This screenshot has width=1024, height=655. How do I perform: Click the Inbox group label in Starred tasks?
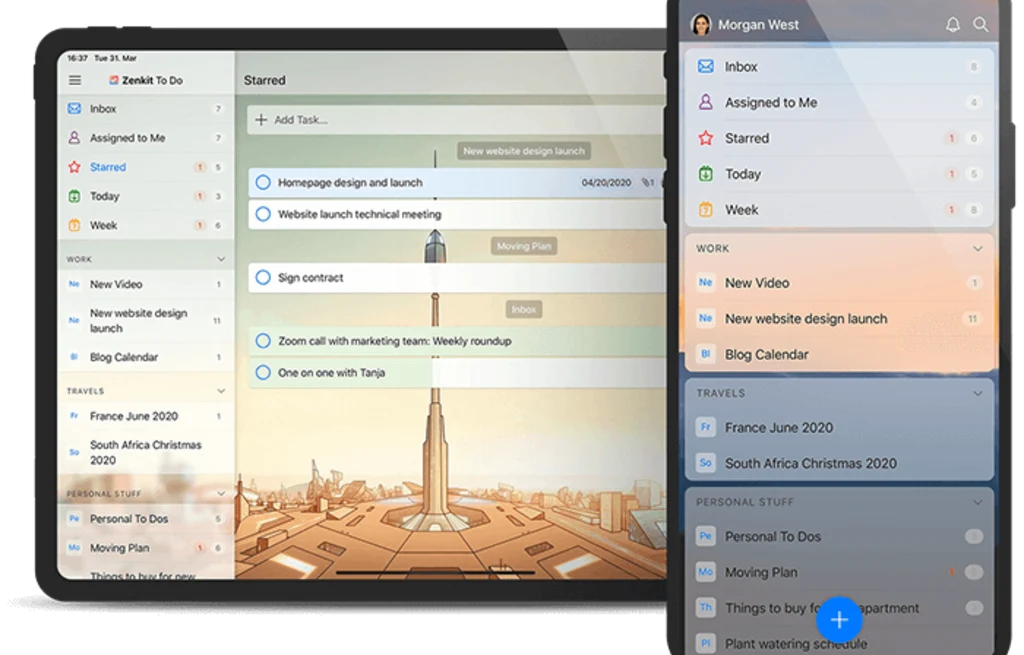(x=524, y=310)
